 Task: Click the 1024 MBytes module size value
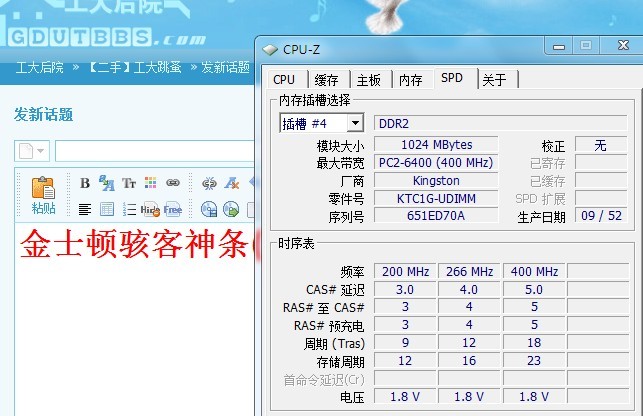coord(436,144)
